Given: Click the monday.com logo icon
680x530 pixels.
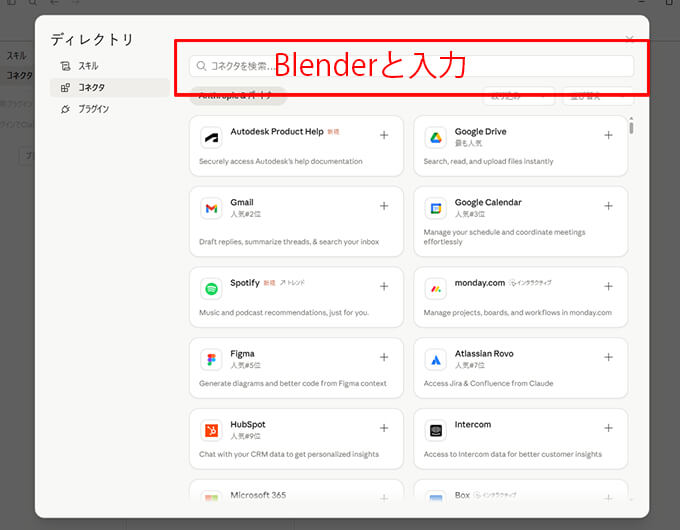Looking at the screenshot, I should 436,289.
